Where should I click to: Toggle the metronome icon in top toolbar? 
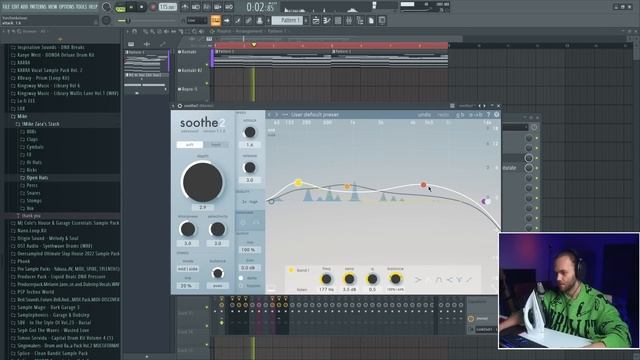[185, 7]
